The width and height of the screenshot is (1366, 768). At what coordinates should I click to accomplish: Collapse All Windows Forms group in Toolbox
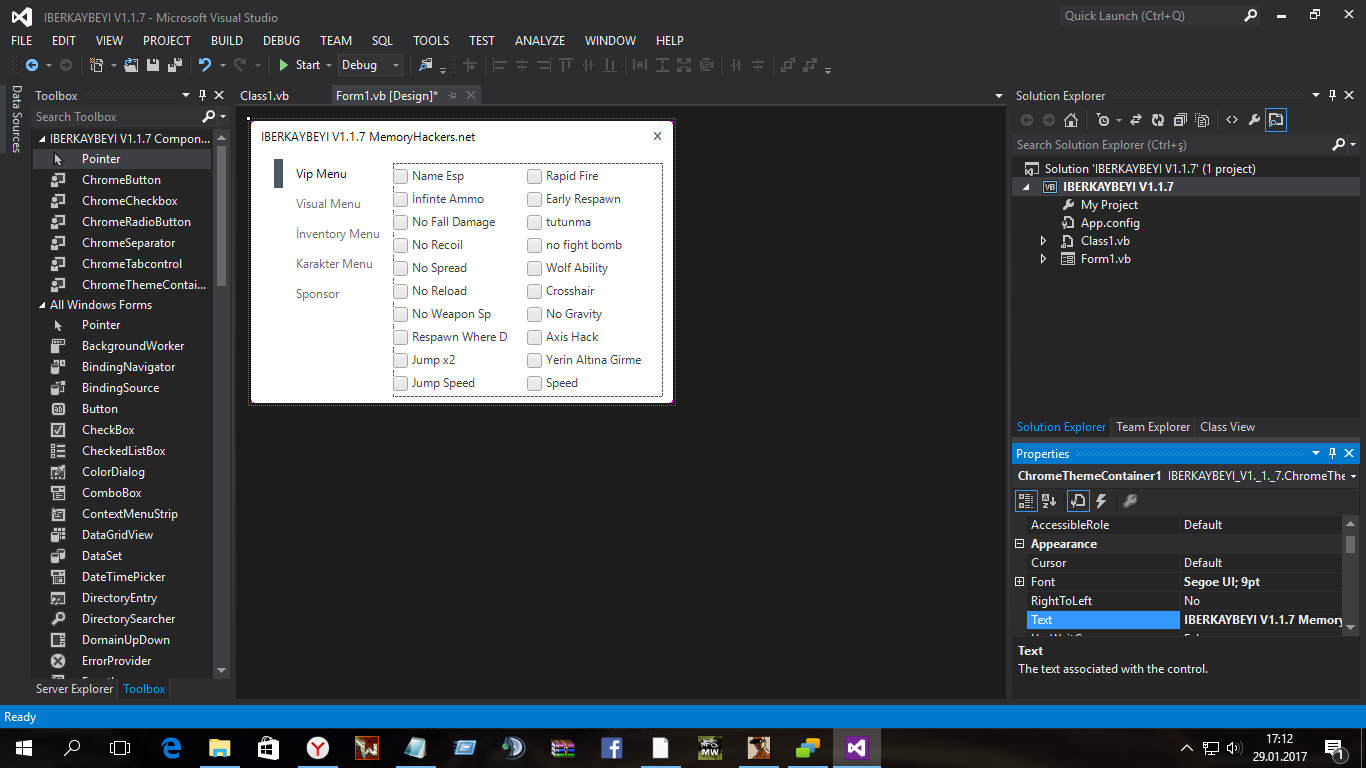[41, 305]
